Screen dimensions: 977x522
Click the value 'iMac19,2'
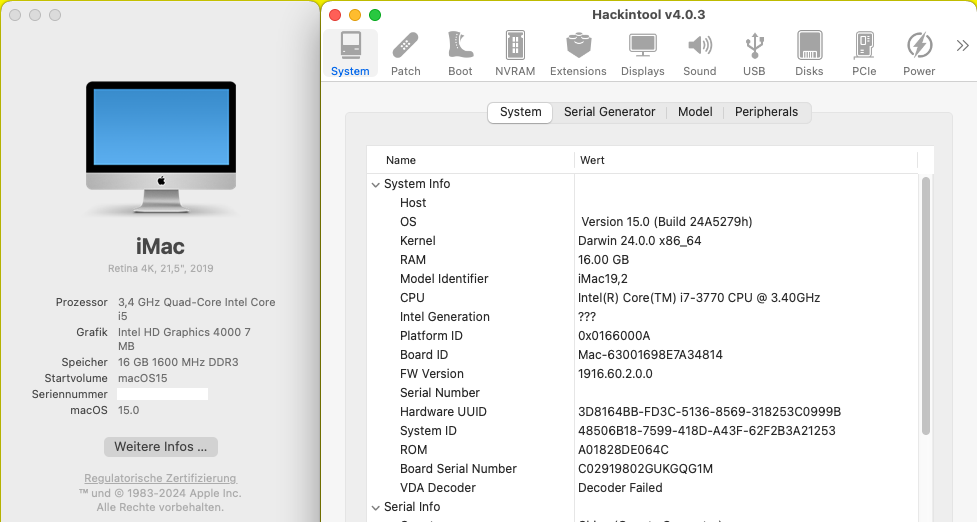coord(603,279)
